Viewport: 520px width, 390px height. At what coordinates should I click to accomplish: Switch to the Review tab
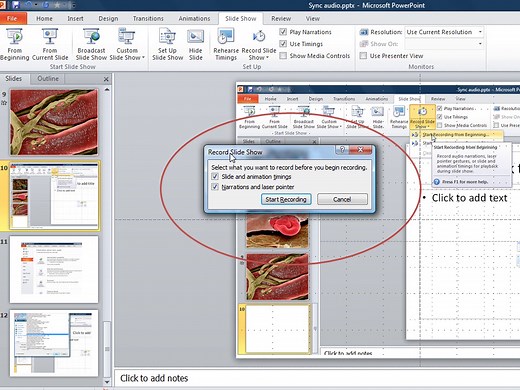[x=281, y=19]
